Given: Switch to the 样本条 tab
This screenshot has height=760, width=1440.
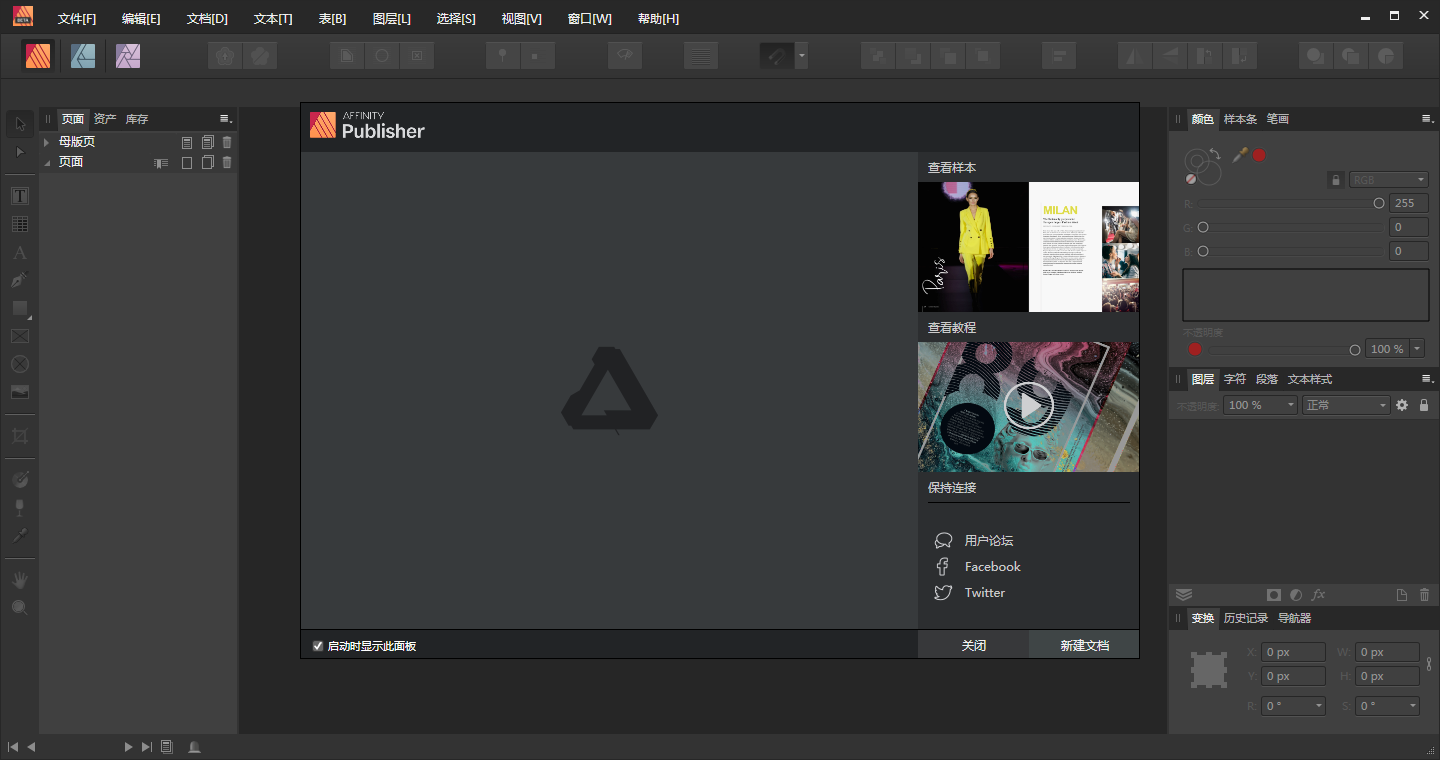Looking at the screenshot, I should tap(1240, 119).
